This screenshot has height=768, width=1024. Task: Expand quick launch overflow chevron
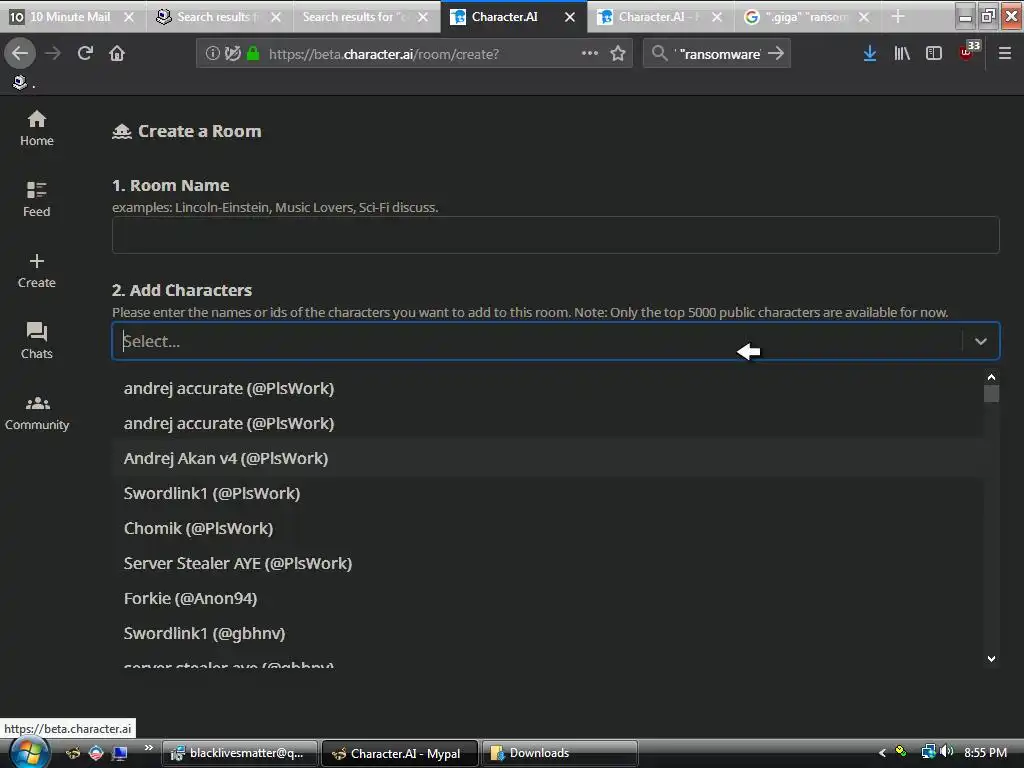pos(149,748)
